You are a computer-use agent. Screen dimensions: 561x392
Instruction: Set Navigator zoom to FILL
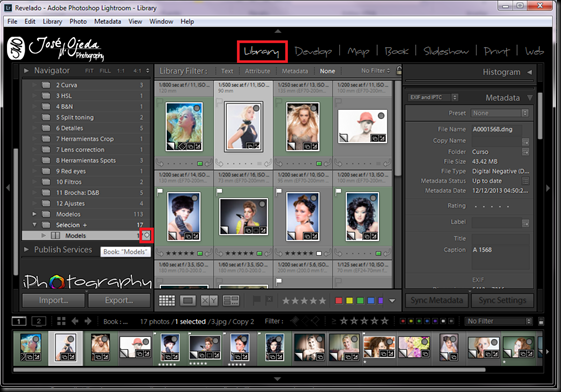pyautogui.click(x=105, y=71)
